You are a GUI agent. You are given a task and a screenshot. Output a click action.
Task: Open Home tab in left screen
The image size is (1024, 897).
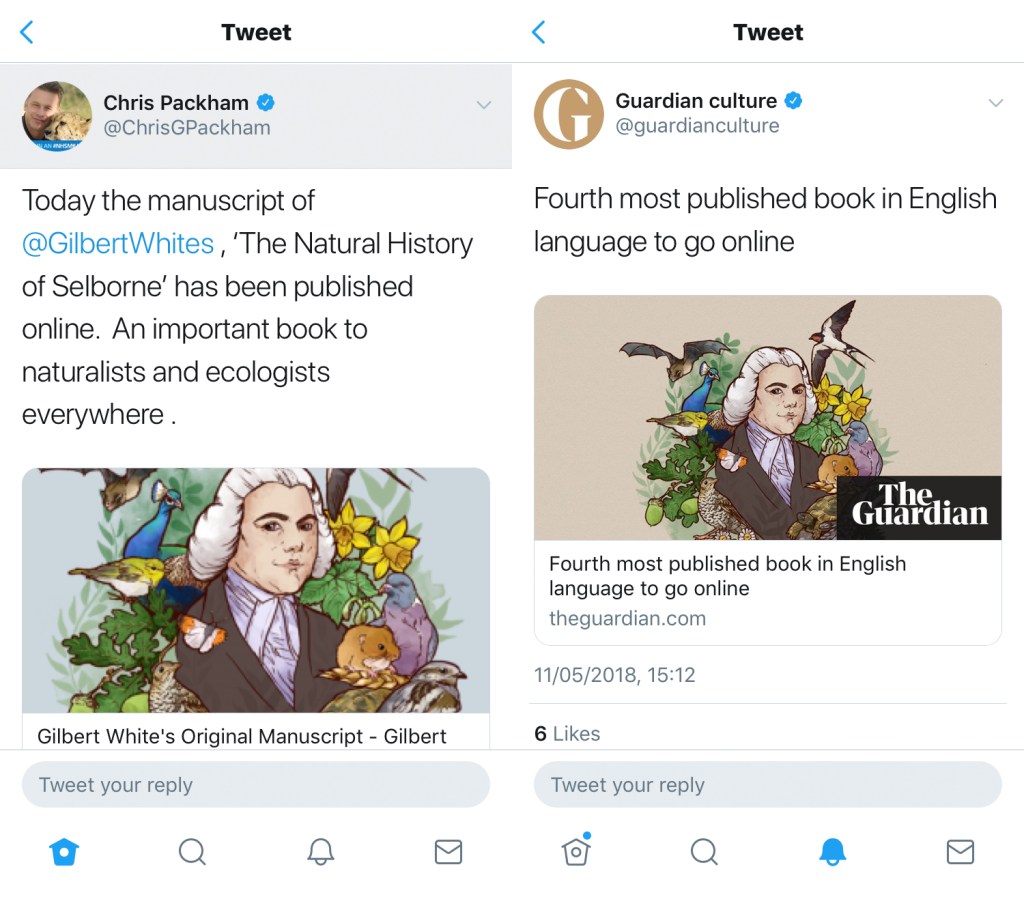click(x=64, y=851)
